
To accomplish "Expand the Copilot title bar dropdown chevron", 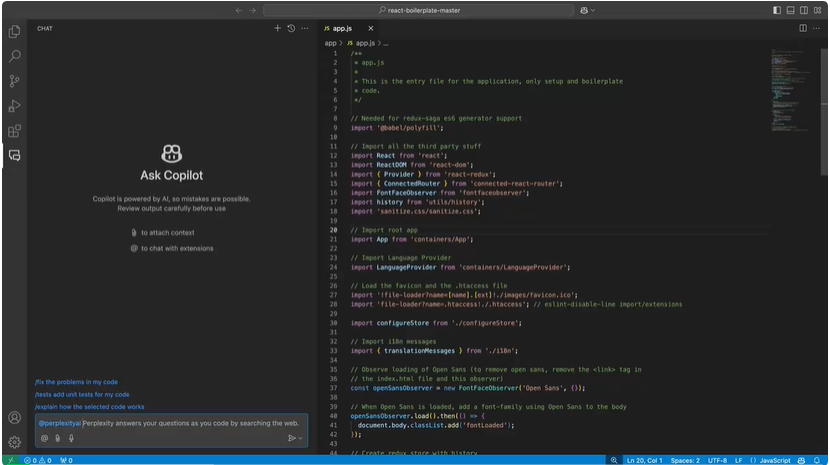I will [x=593, y=10].
